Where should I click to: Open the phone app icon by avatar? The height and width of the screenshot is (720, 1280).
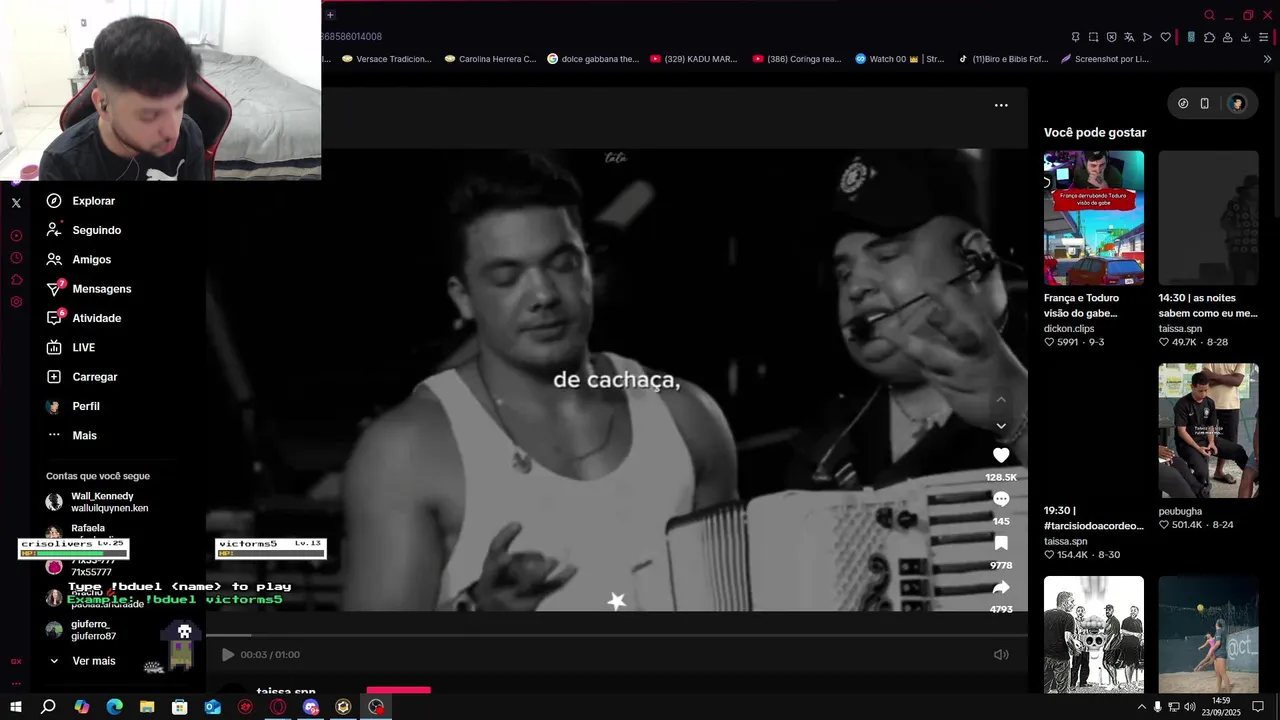[x=1205, y=103]
